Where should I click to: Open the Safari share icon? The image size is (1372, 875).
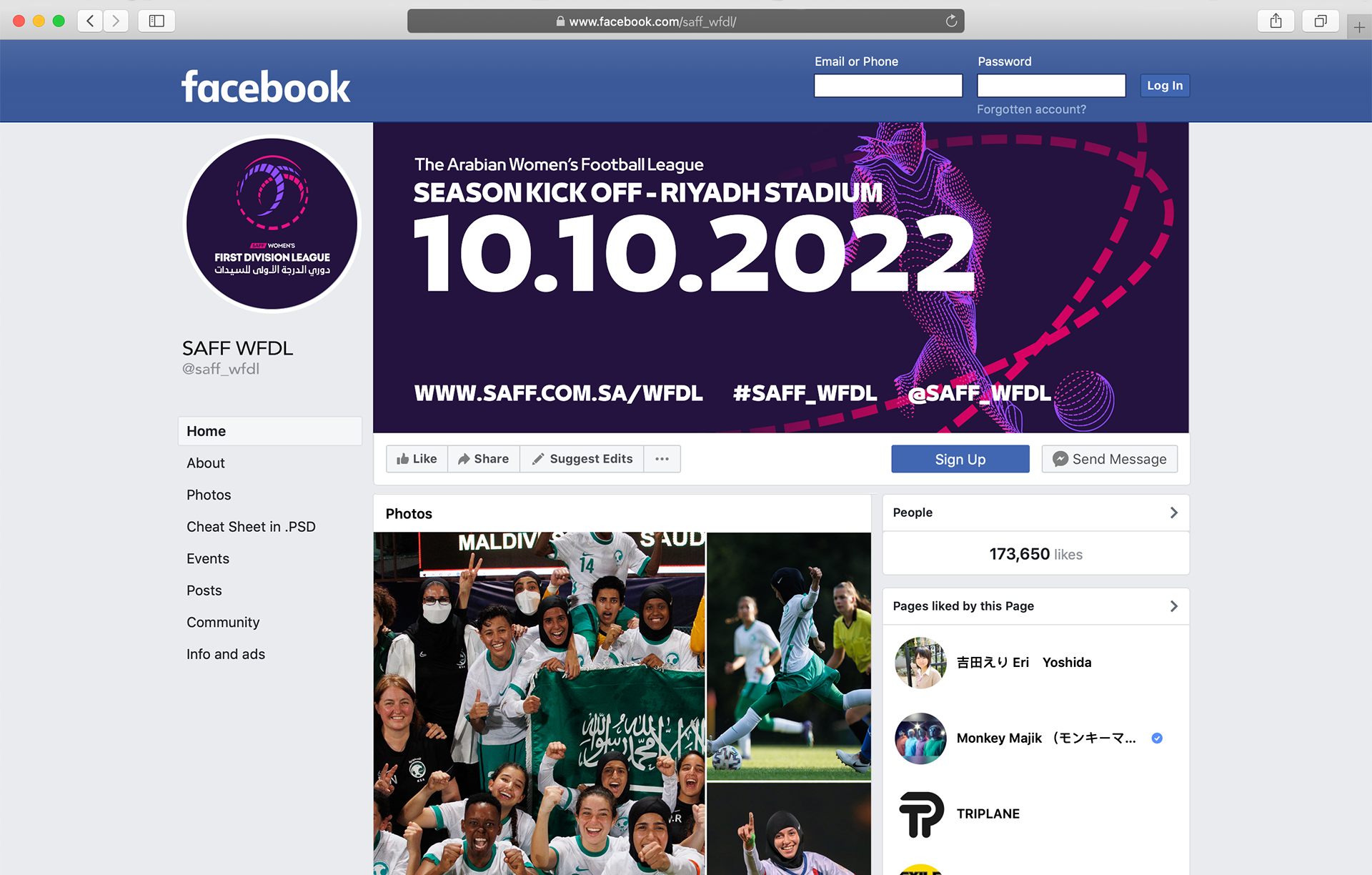coord(1276,21)
